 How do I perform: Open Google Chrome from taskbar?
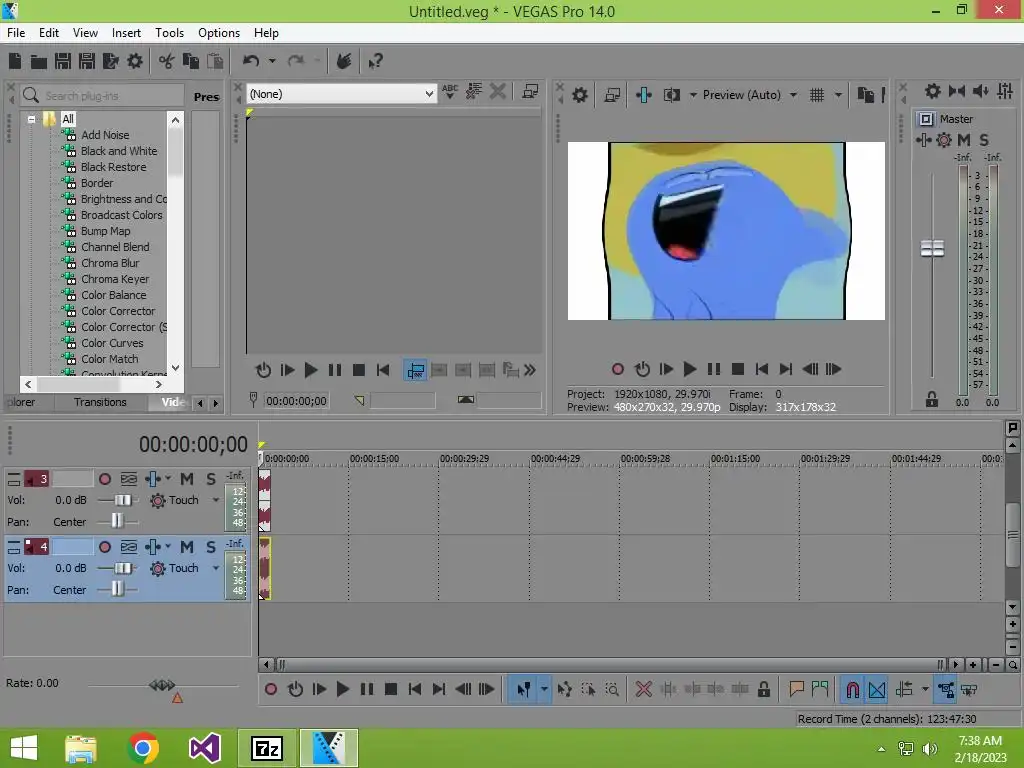point(142,748)
